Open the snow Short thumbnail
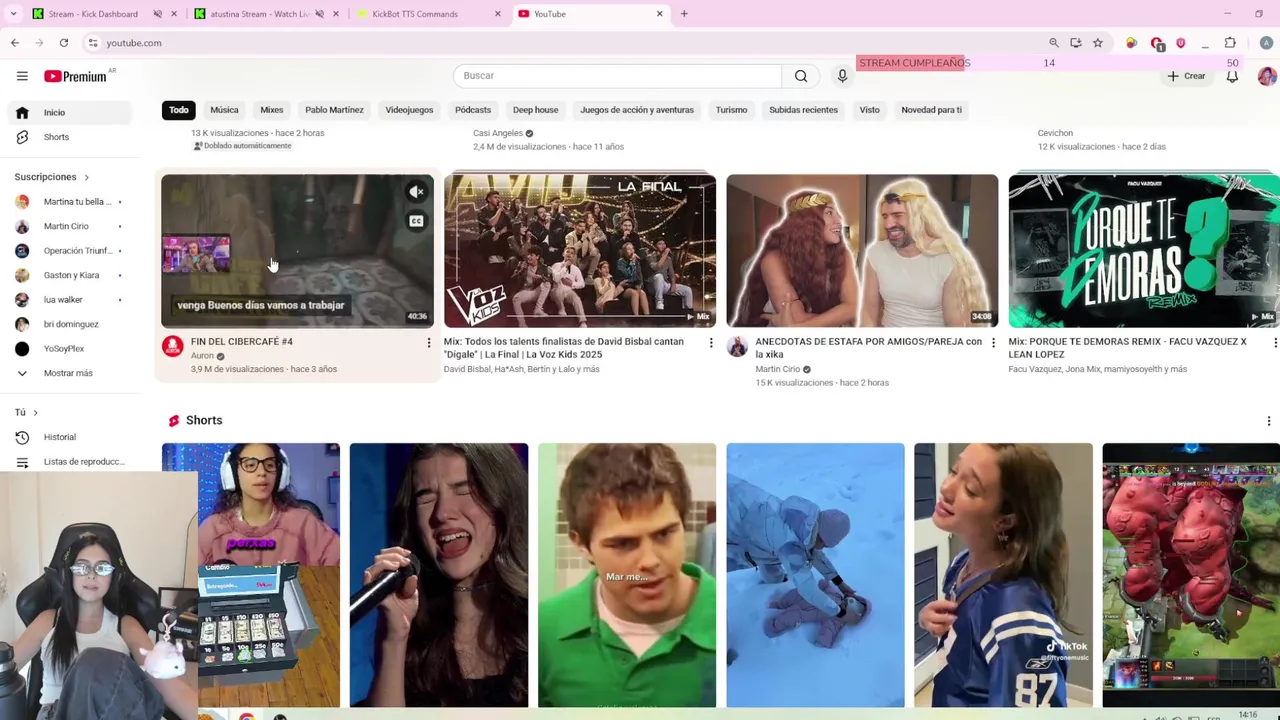 point(815,575)
